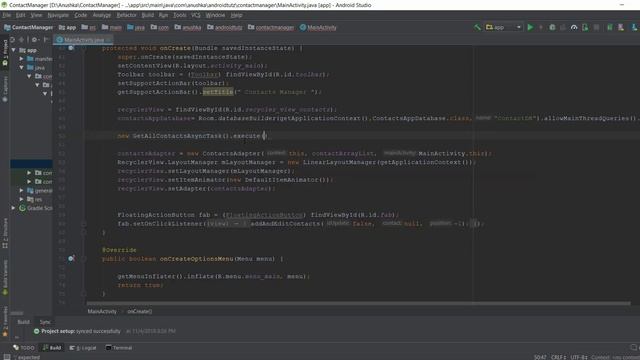640x360 pixels.
Task: Click the onCreate() breadcrumb below editor
Action: click(x=140, y=311)
